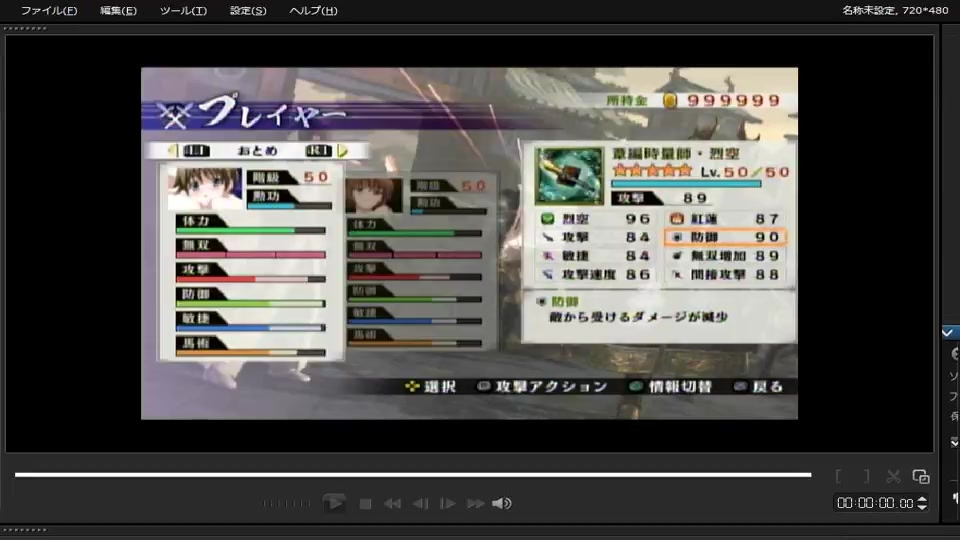This screenshot has width=960, height=540.
Task: Open the 設定(S) menu
Action: point(248,10)
